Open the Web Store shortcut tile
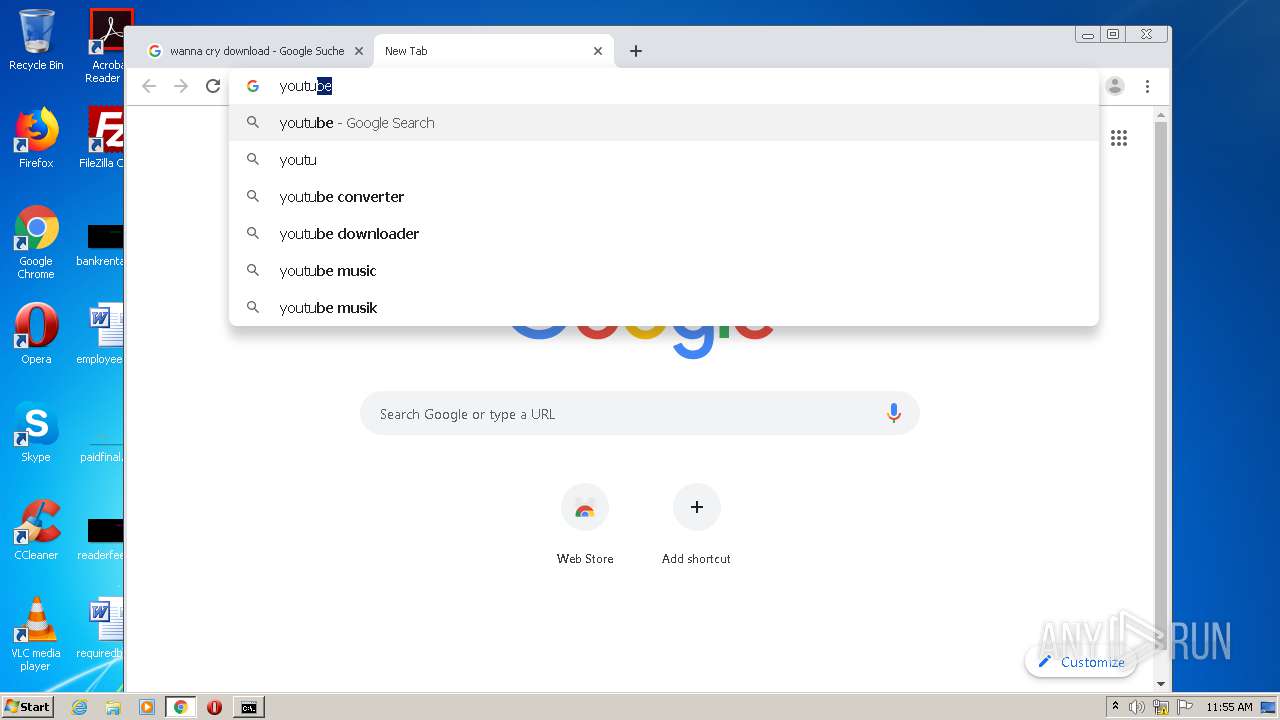The width and height of the screenshot is (1280, 720). pyautogui.click(x=585, y=525)
